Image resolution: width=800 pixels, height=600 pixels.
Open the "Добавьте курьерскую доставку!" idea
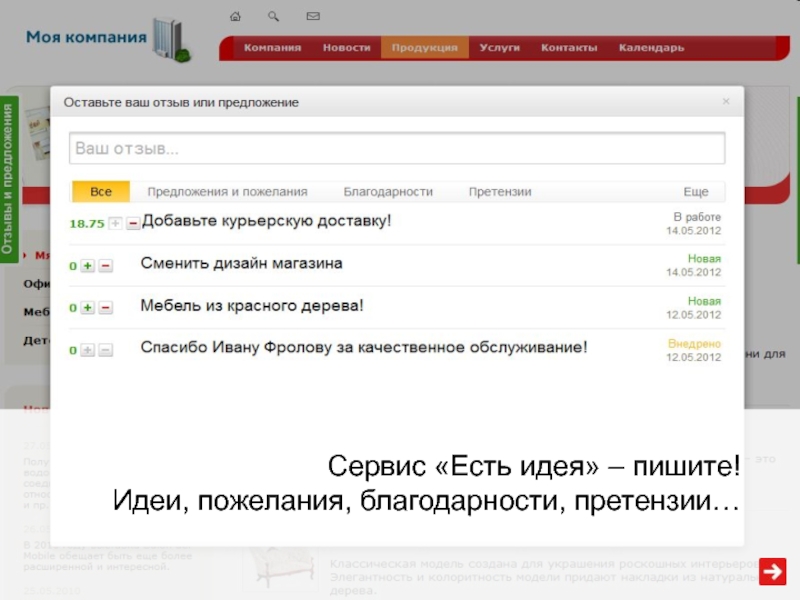(266, 220)
